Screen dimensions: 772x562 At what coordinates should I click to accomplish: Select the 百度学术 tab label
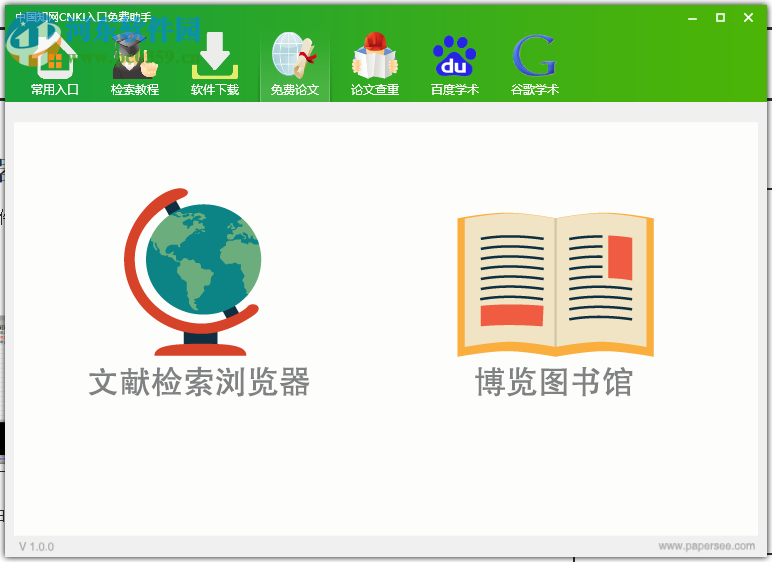coord(454,90)
